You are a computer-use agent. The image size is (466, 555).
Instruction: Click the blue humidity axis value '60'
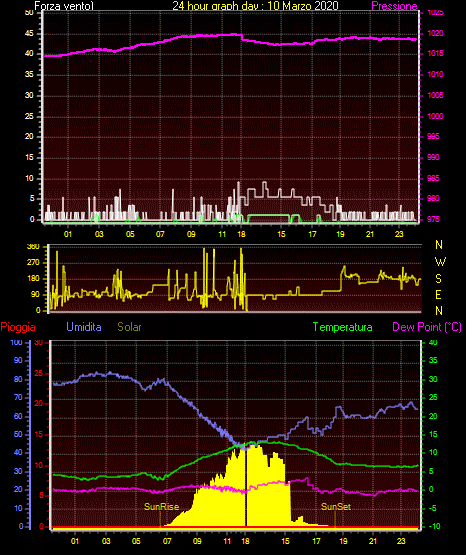click(x=18, y=416)
